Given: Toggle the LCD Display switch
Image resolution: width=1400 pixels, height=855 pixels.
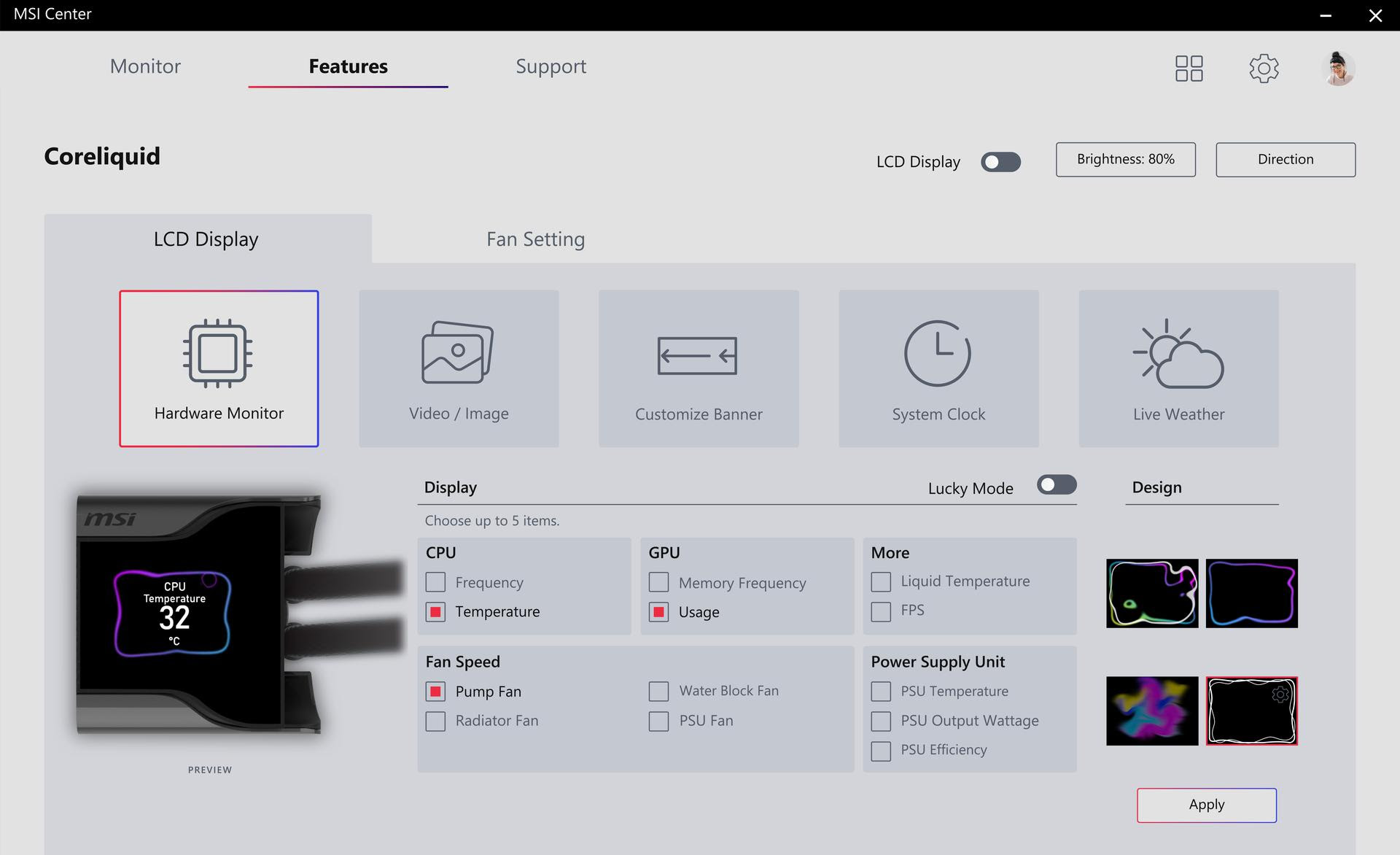Looking at the screenshot, I should pyautogui.click(x=1000, y=162).
